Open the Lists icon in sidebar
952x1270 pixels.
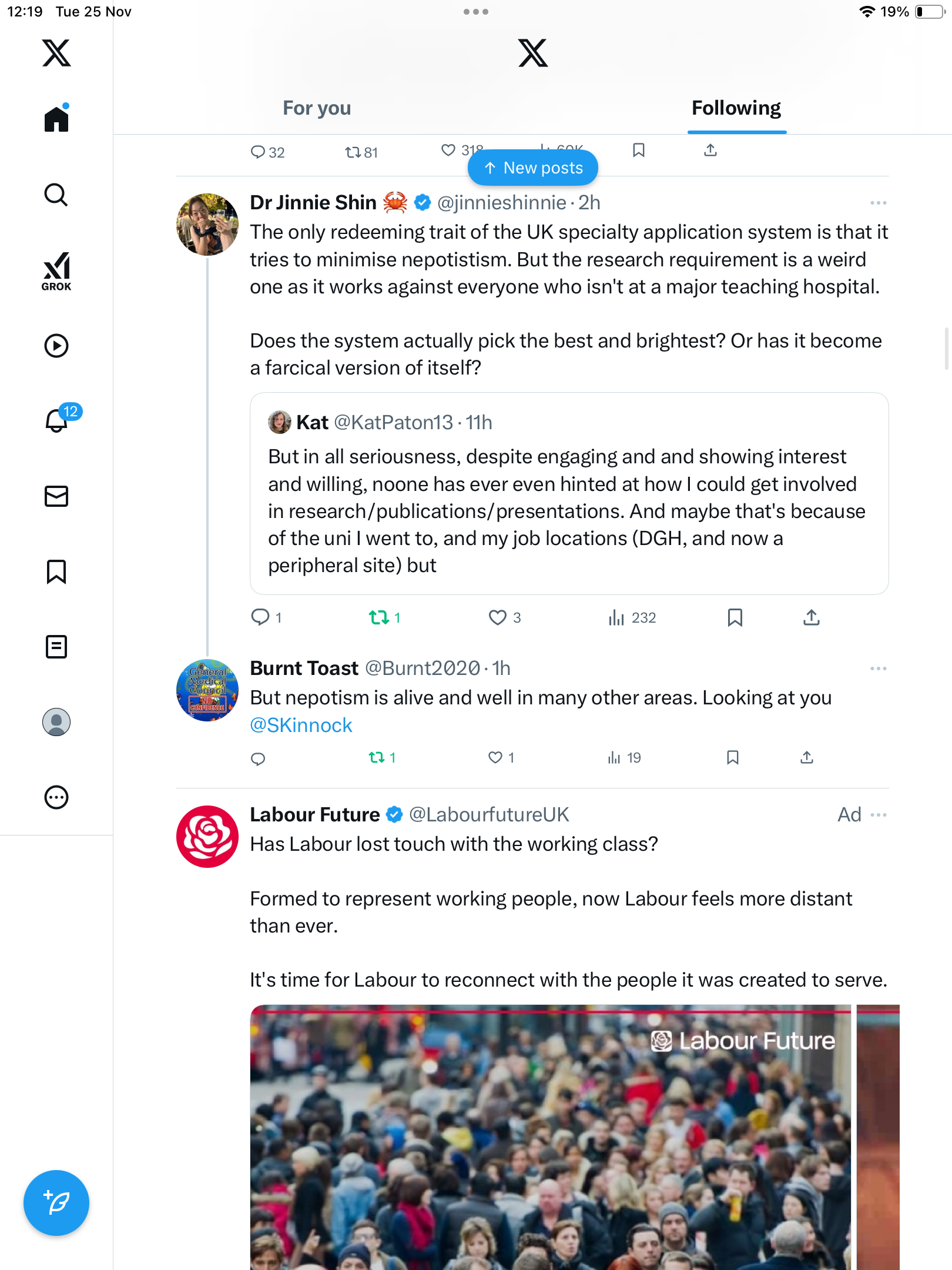[56, 647]
